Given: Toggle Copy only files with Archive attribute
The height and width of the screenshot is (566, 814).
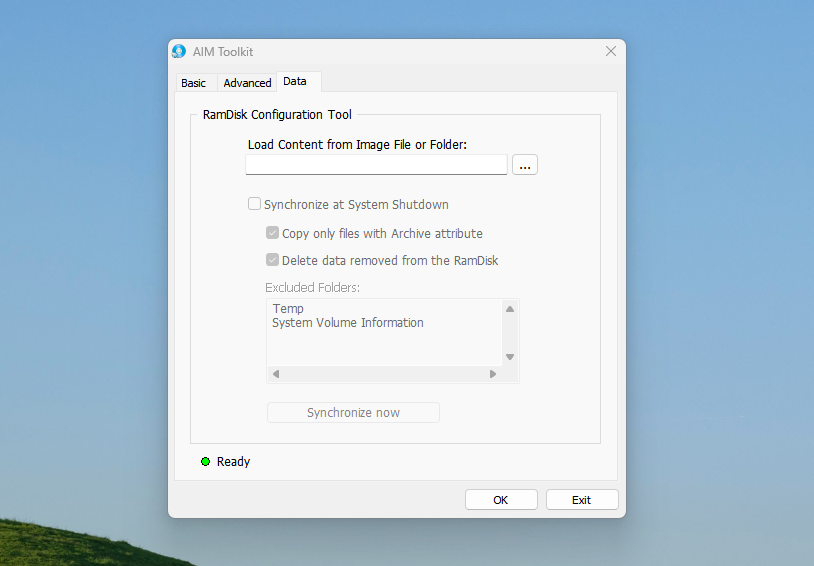Looking at the screenshot, I should (272, 233).
